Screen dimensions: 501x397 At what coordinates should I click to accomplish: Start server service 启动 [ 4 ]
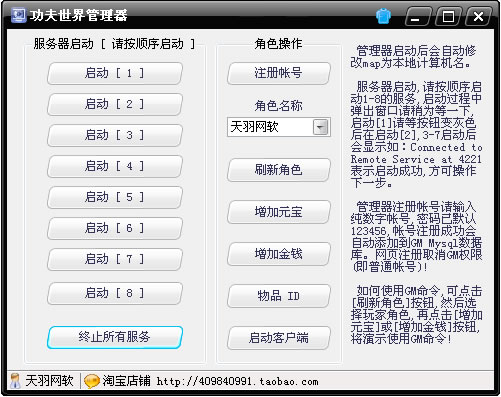point(115,166)
